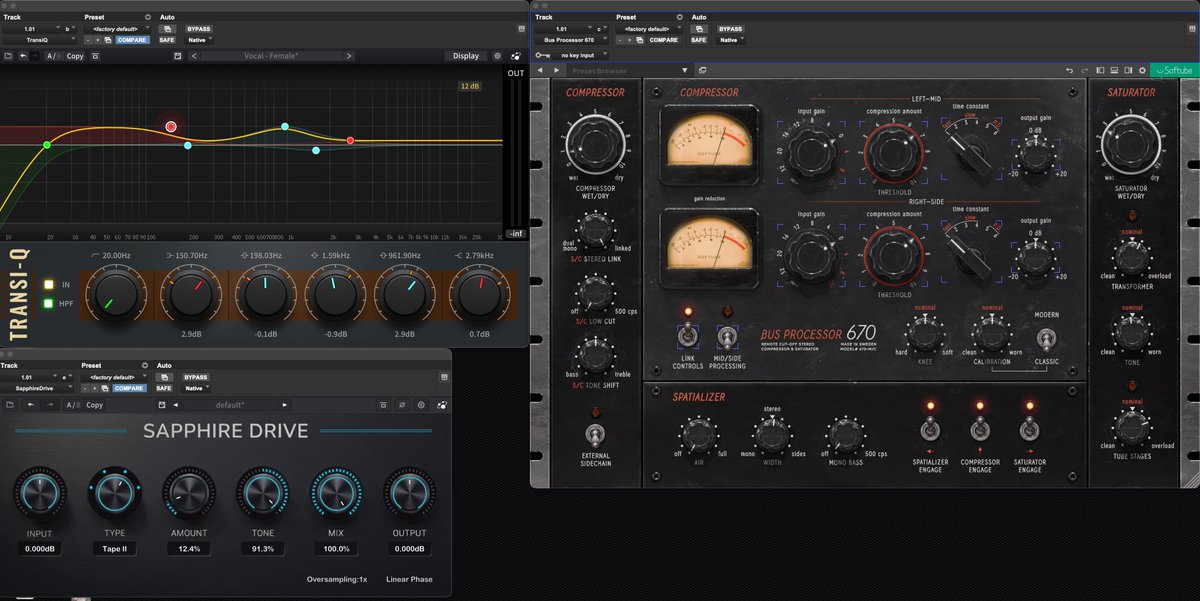Save the default preset in SapphireDrive
The width and height of the screenshot is (1200, 601).
point(162,405)
